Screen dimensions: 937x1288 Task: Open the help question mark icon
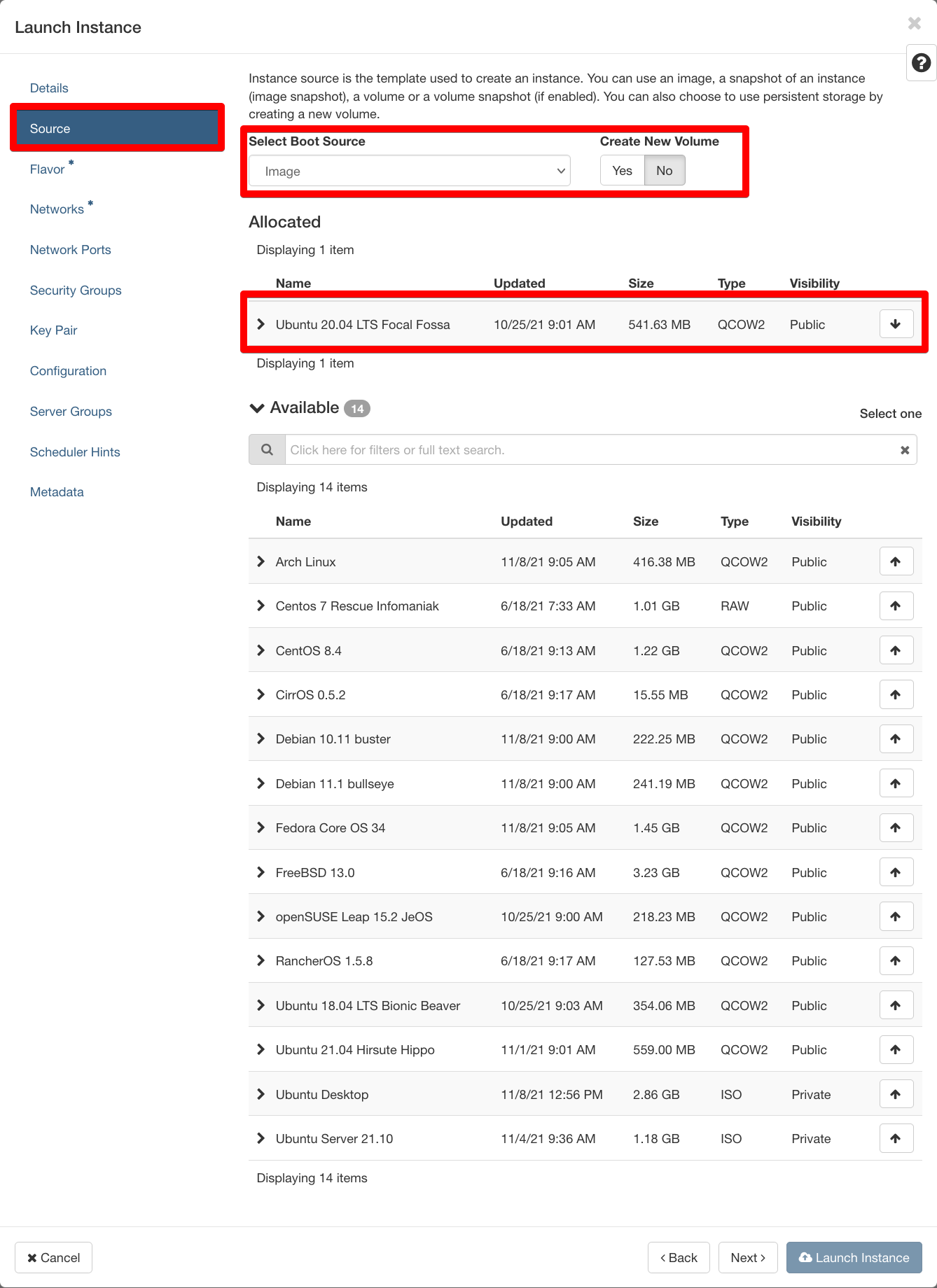click(x=922, y=63)
